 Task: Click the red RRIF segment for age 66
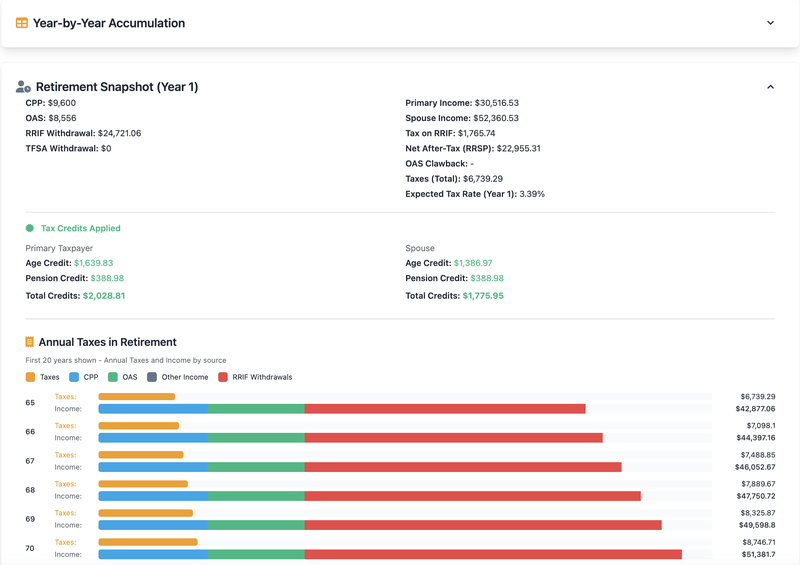pyautogui.click(x=453, y=438)
